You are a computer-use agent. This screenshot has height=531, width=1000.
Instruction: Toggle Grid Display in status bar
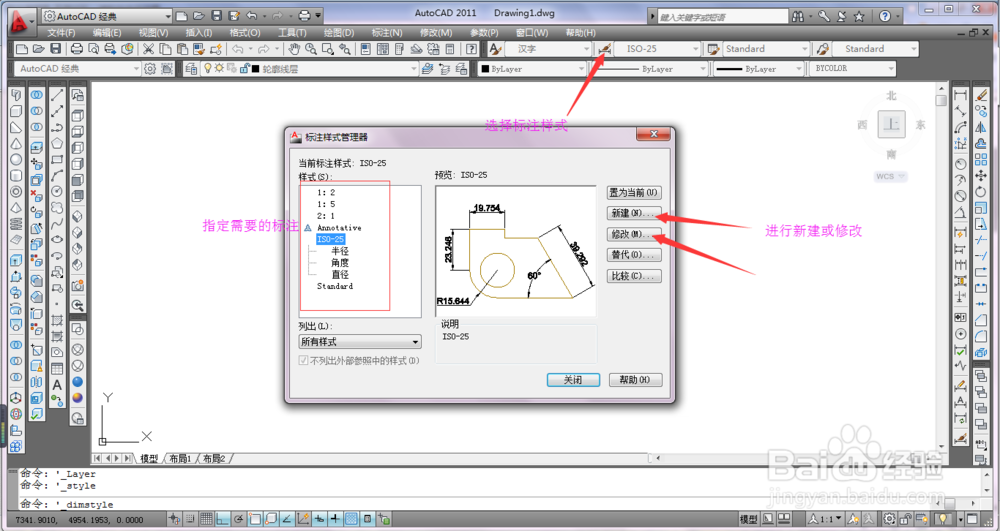[207, 519]
